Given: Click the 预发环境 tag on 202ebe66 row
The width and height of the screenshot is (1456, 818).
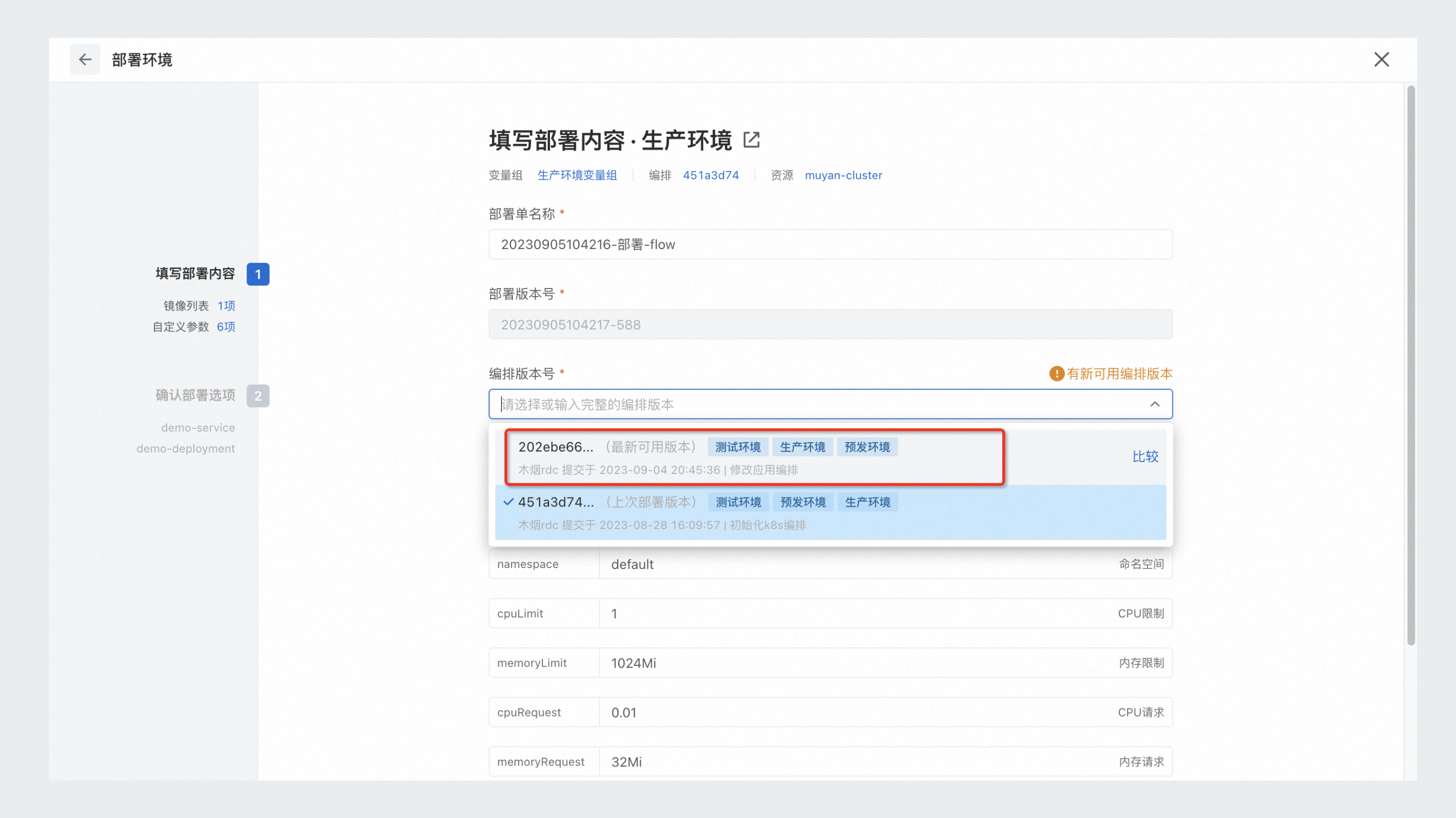Looking at the screenshot, I should (867, 447).
